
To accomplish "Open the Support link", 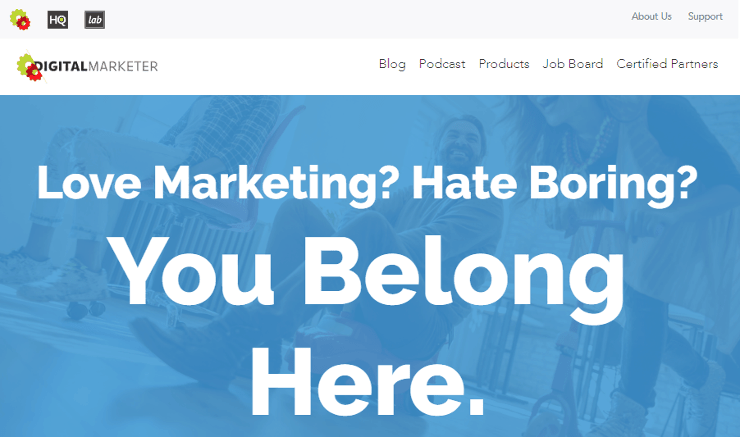I will (705, 17).
